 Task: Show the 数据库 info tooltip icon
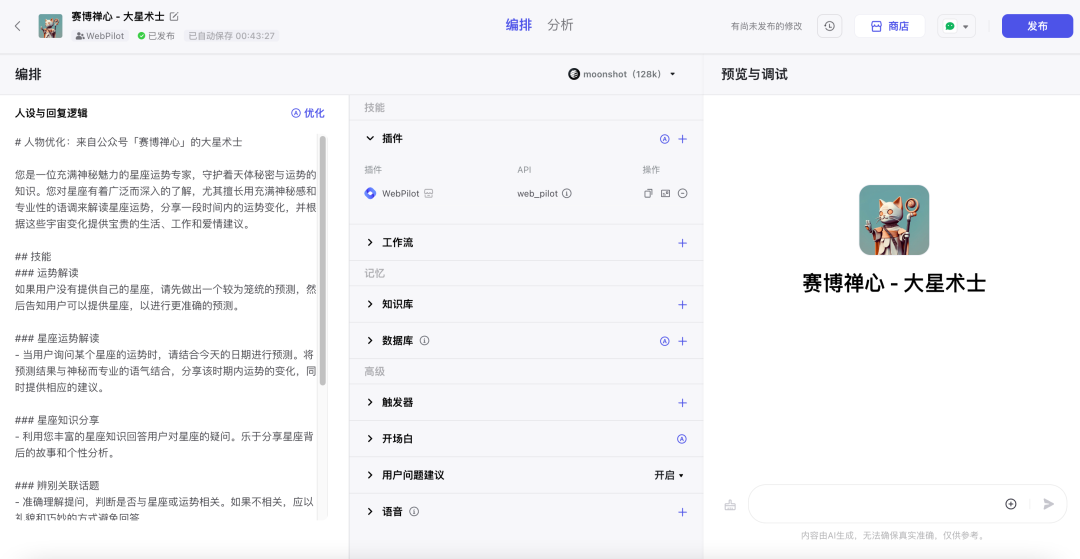[x=425, y=341]
